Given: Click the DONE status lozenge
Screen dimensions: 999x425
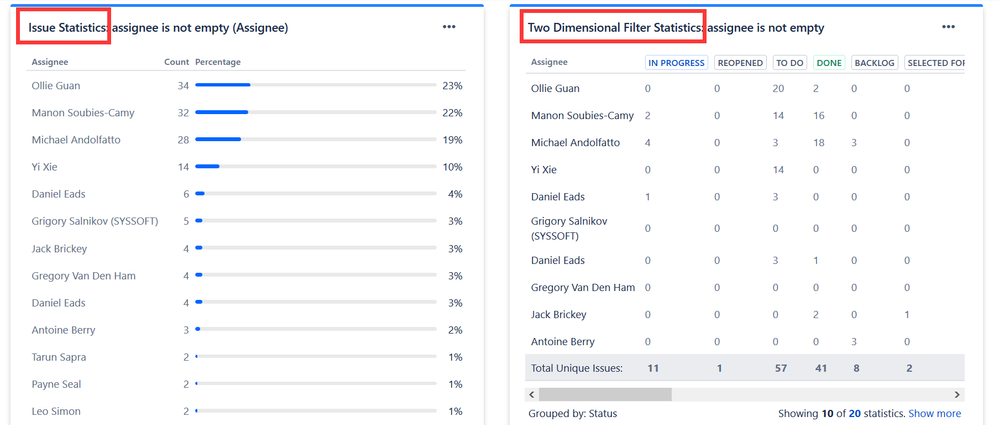Looking at the screenshot, I should click(x=829, y=62).
